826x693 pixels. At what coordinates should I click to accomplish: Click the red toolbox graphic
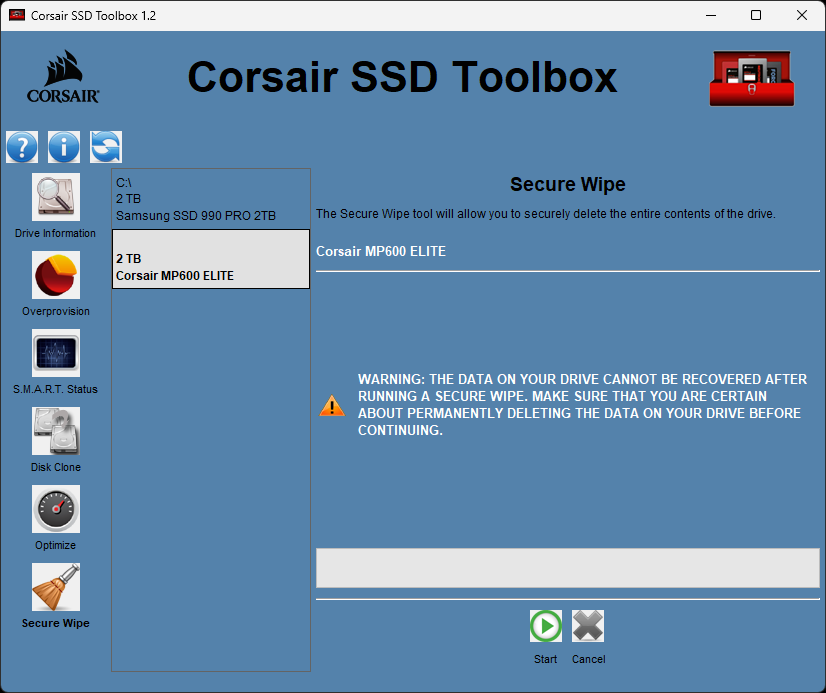(751, 77)
